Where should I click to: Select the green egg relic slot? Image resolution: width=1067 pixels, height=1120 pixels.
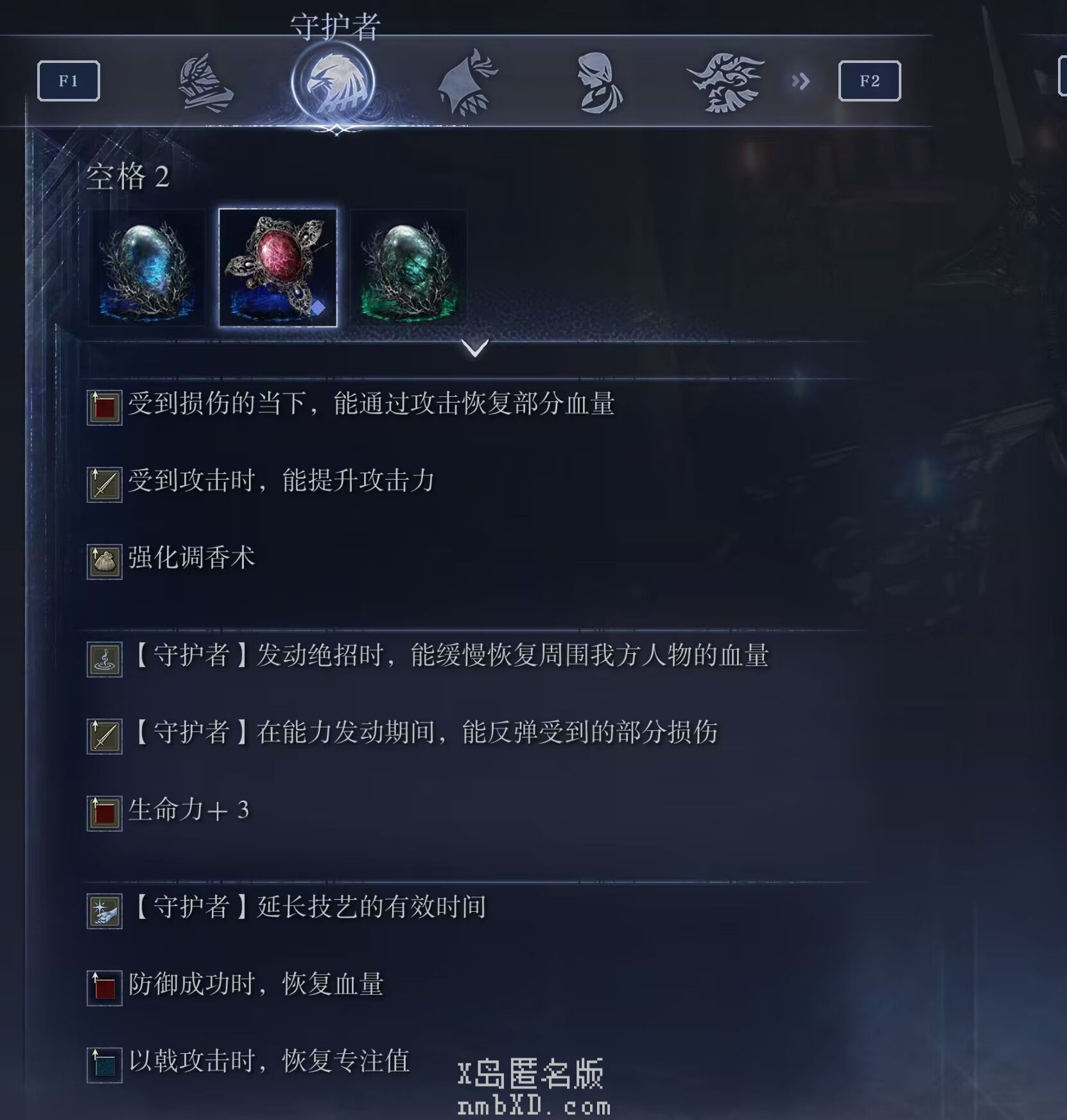pos(408,268)
